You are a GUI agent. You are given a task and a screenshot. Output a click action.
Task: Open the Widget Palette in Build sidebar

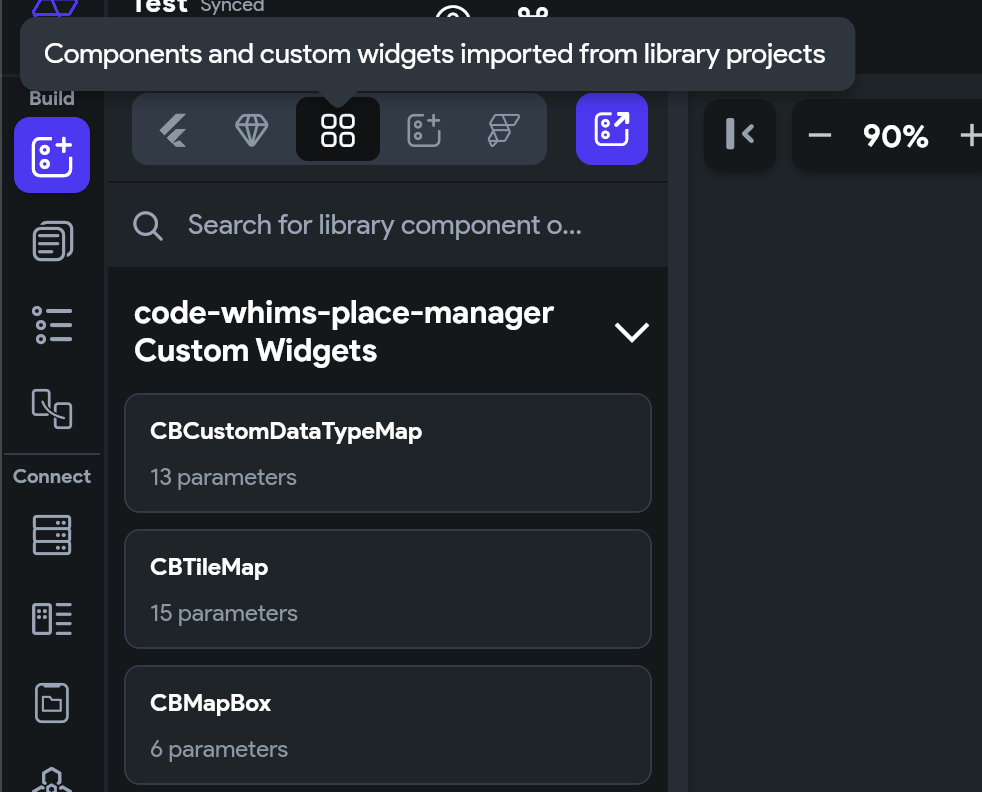52,155
